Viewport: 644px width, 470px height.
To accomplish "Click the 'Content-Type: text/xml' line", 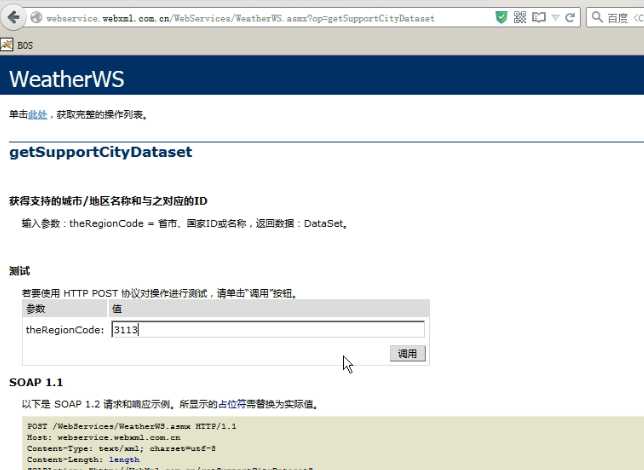I will (x=122, y=449).
